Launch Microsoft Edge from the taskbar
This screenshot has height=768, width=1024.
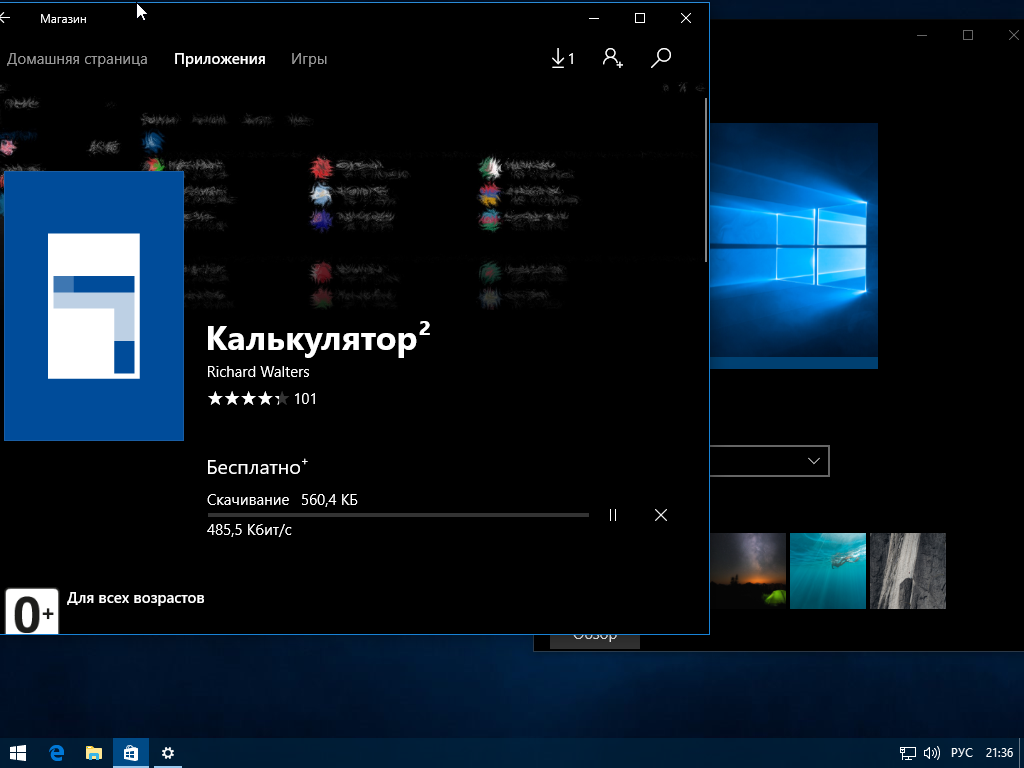click(x=57, y=753)
